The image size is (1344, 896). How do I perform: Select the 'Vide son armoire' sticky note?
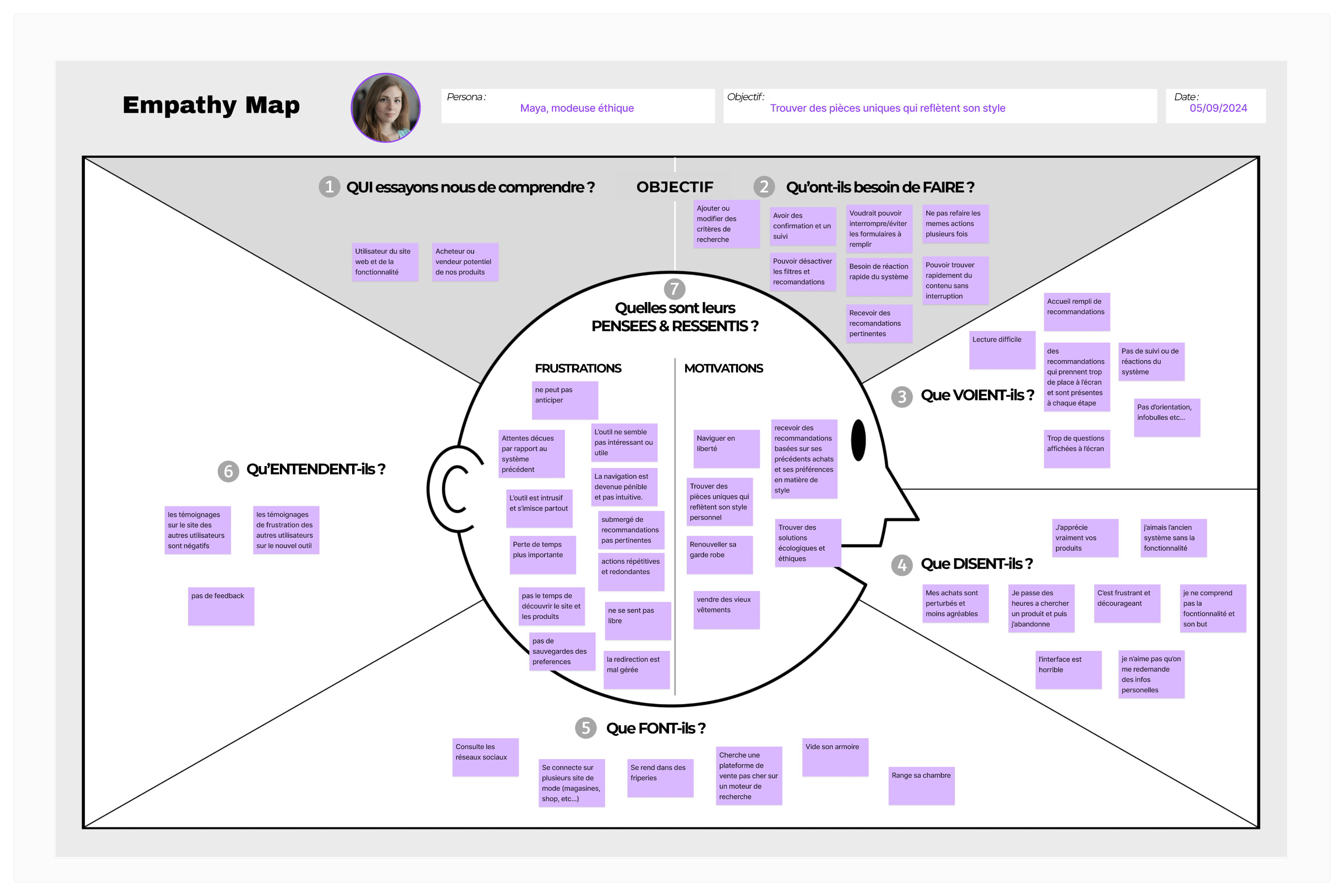pos(835,757)
